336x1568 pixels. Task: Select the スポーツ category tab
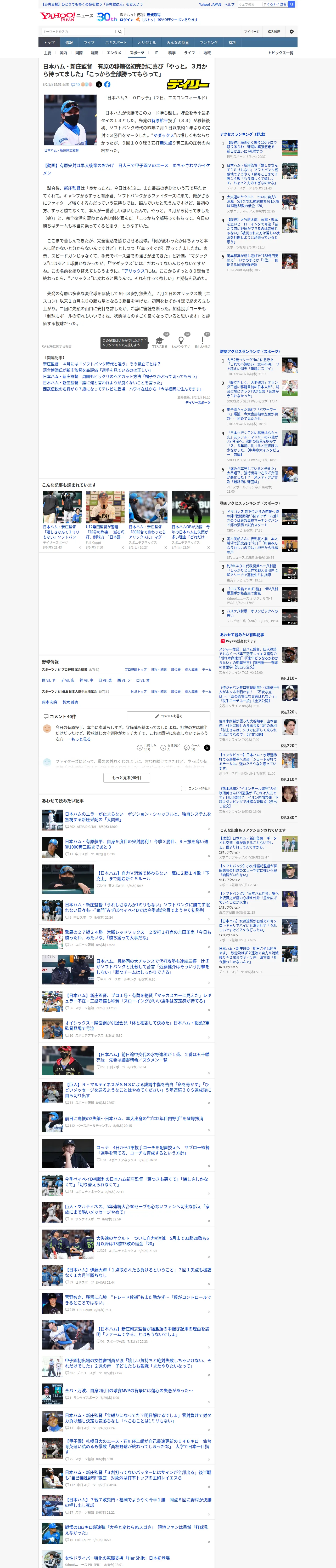[x=137, y=53]
